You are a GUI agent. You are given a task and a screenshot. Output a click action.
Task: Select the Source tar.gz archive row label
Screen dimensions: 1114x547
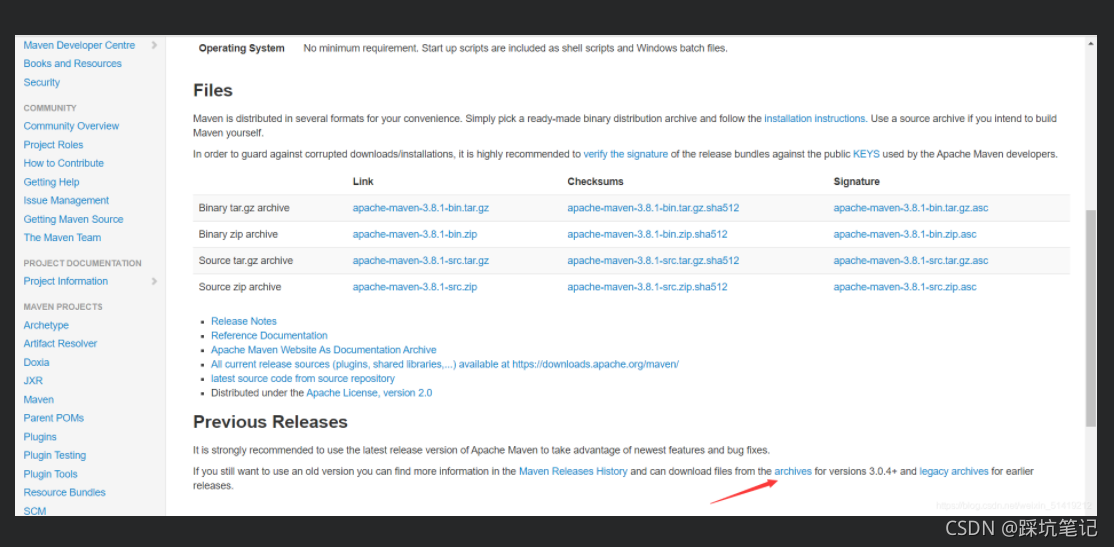tap(246, 261)
